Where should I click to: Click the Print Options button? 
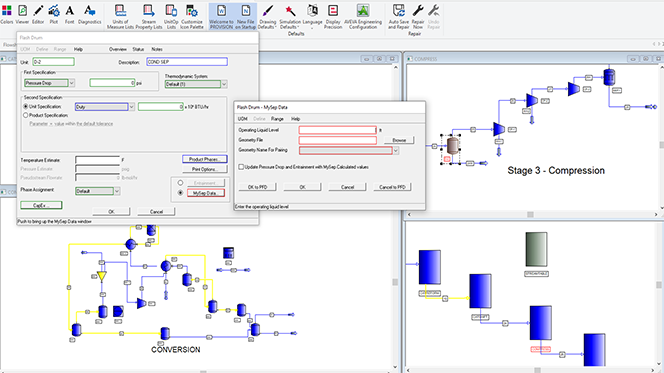tap(205, 169)
